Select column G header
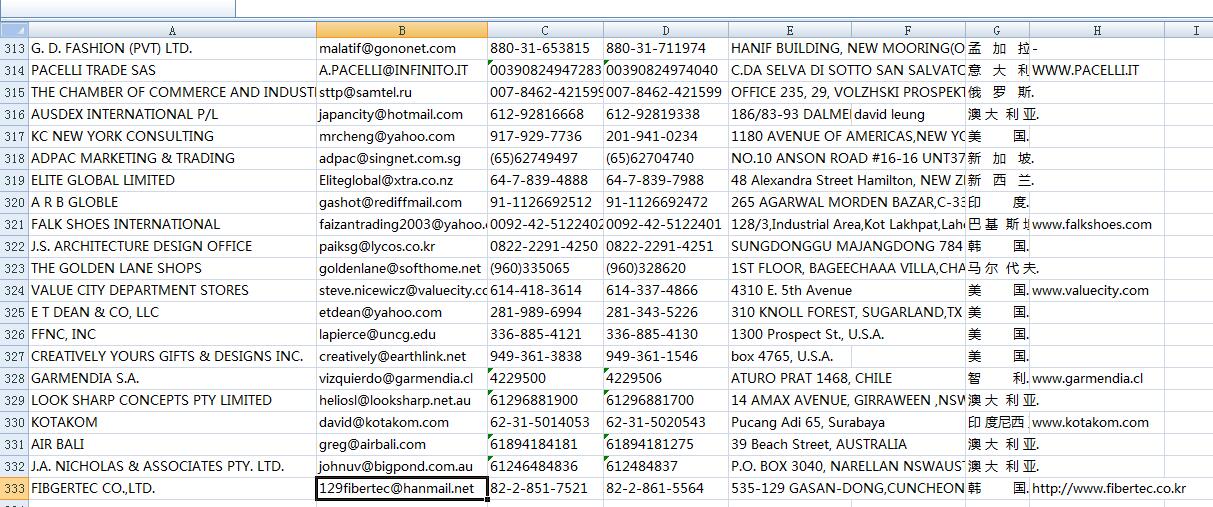 click(997, 30)
